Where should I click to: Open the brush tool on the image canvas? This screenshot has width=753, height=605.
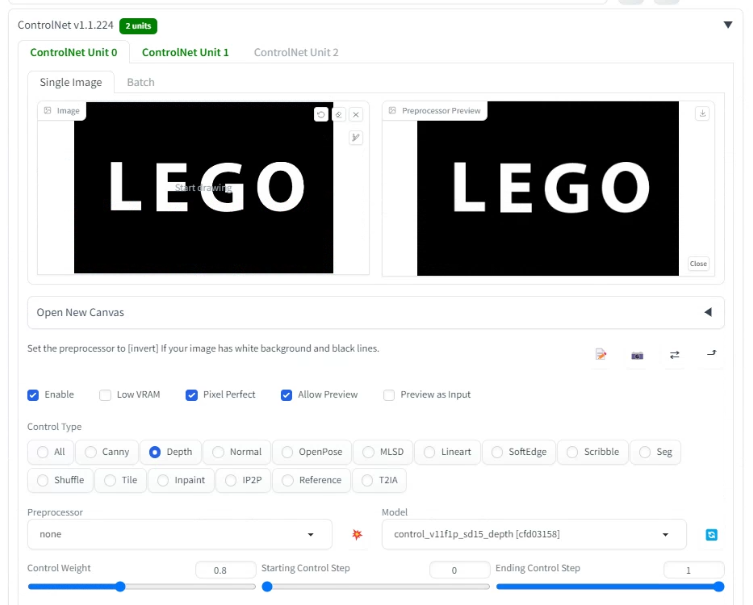click(x=356, y=138)
